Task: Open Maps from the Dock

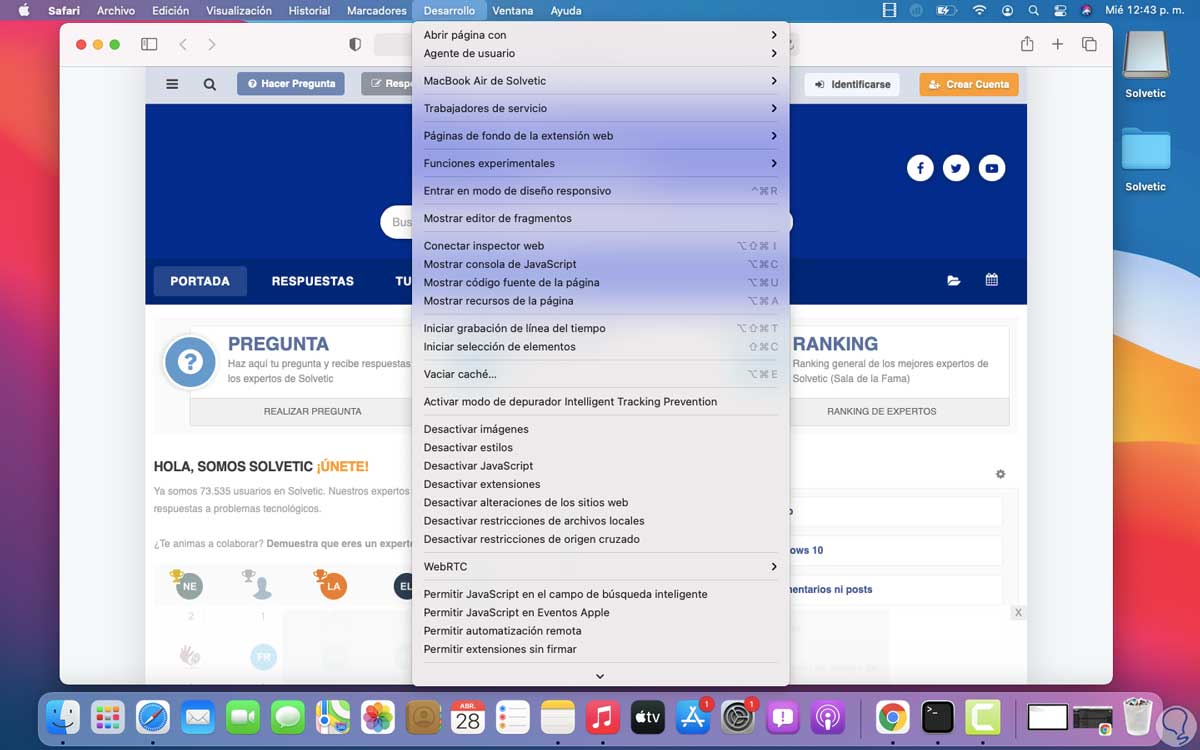Action: (333, 716)
